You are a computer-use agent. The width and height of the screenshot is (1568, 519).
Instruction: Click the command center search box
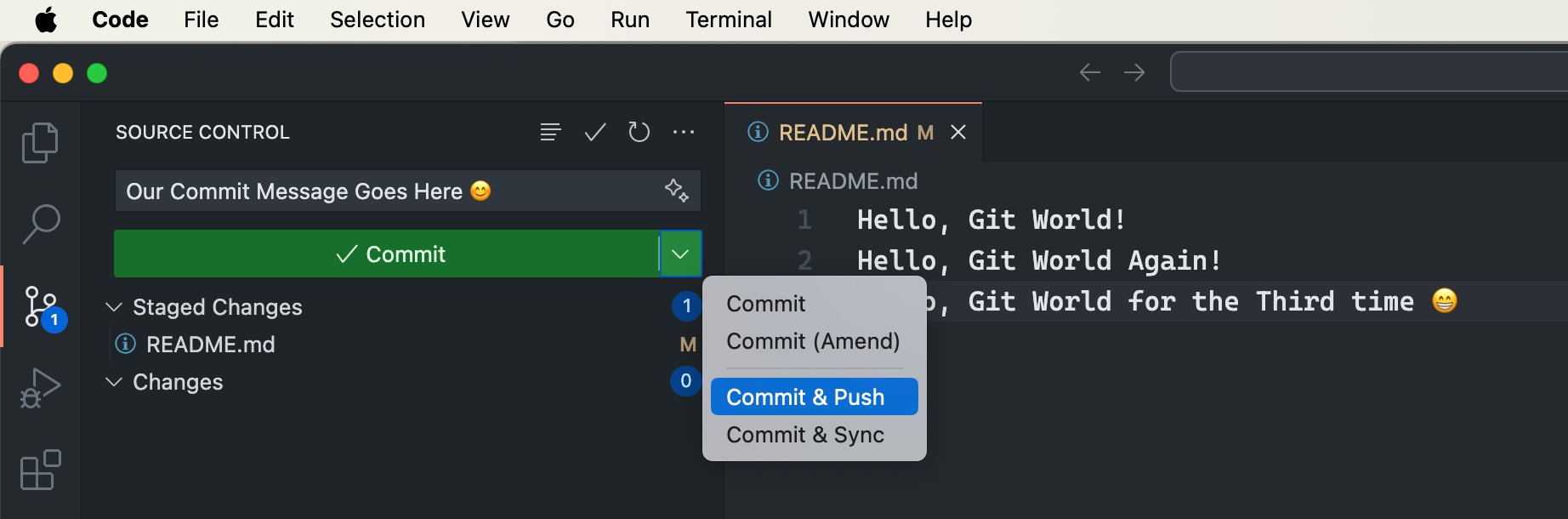pos(1369,71)
